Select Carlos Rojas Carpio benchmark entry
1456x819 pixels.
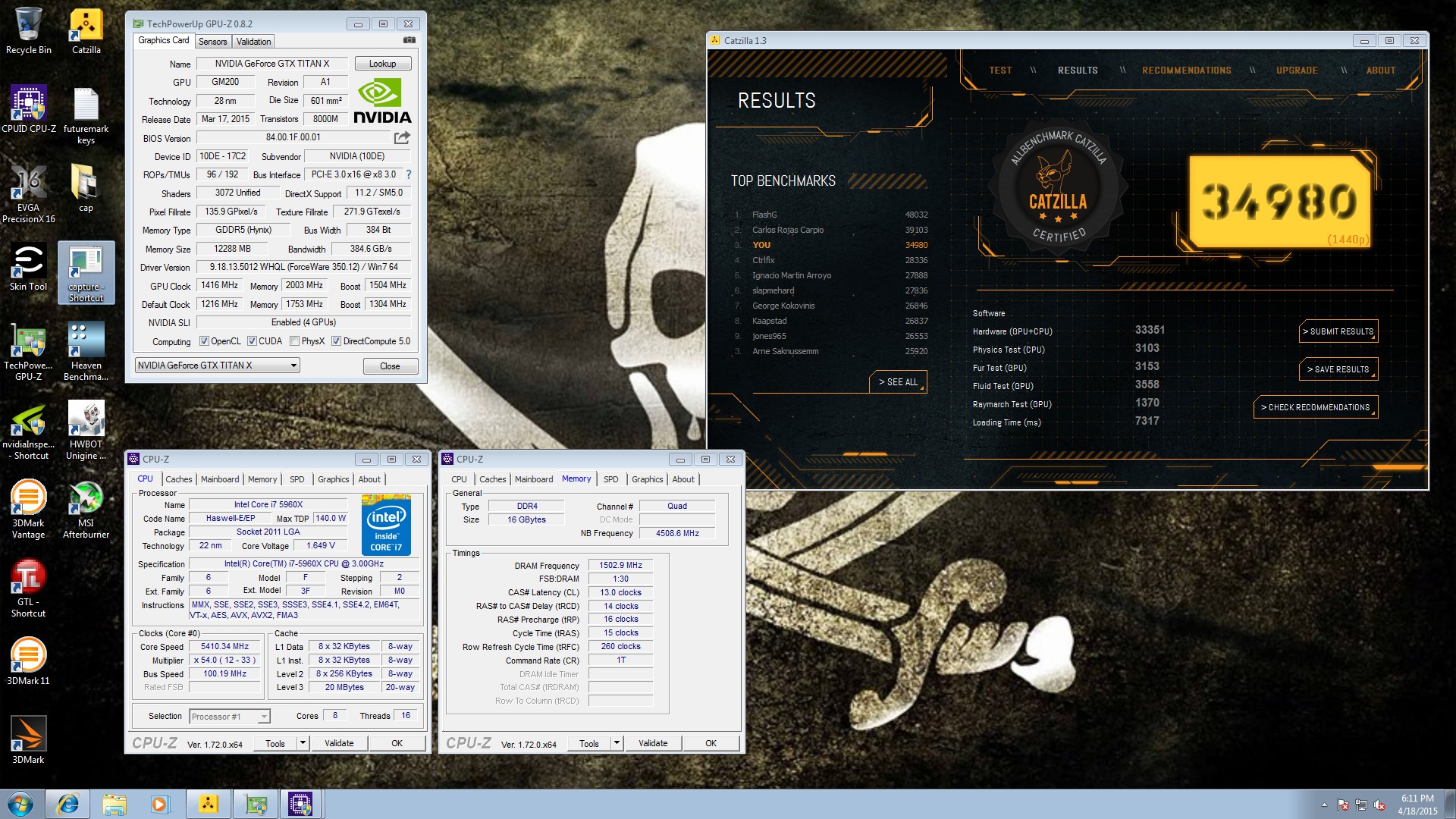coord(830,230)
